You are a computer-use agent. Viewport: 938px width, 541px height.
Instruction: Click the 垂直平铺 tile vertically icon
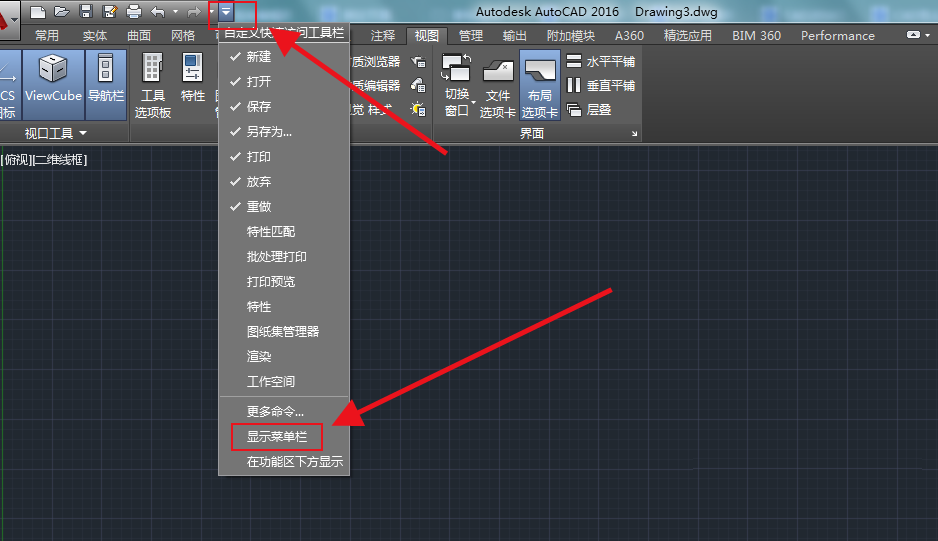pos(574,86)
